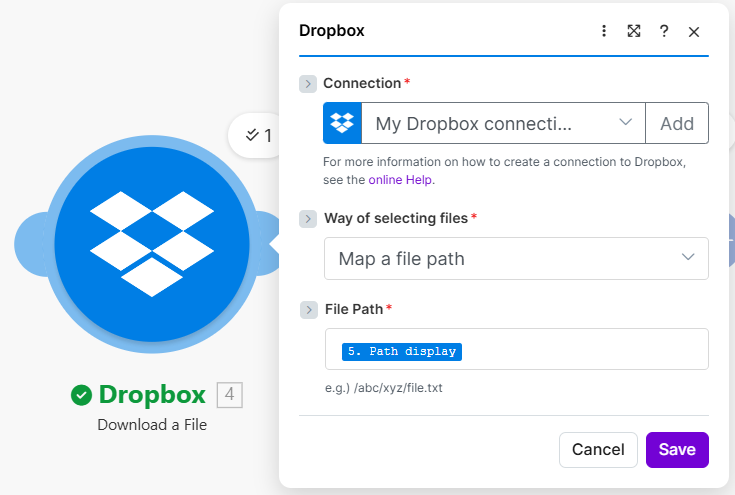Cancel the Dropbox module changes
The height and width of the screenshot is (495, 735).
pyautogui.click(x=598, y=450)
